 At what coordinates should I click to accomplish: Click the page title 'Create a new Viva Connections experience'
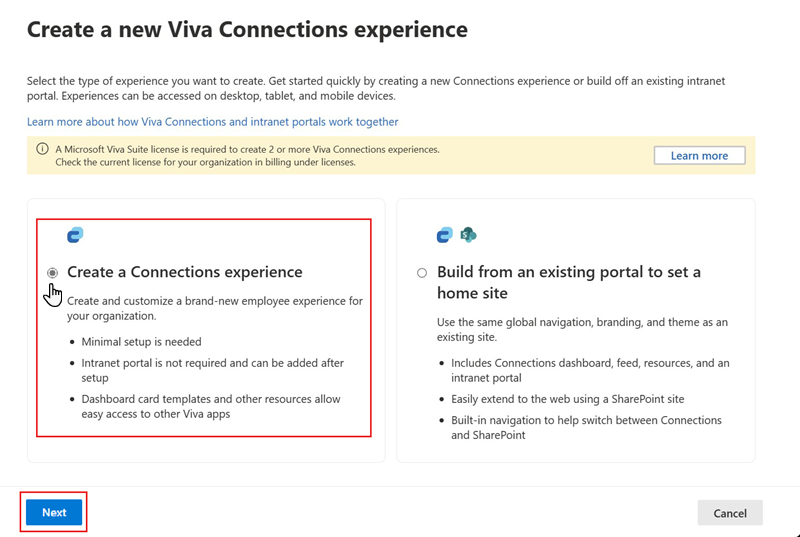pos(247,30)
